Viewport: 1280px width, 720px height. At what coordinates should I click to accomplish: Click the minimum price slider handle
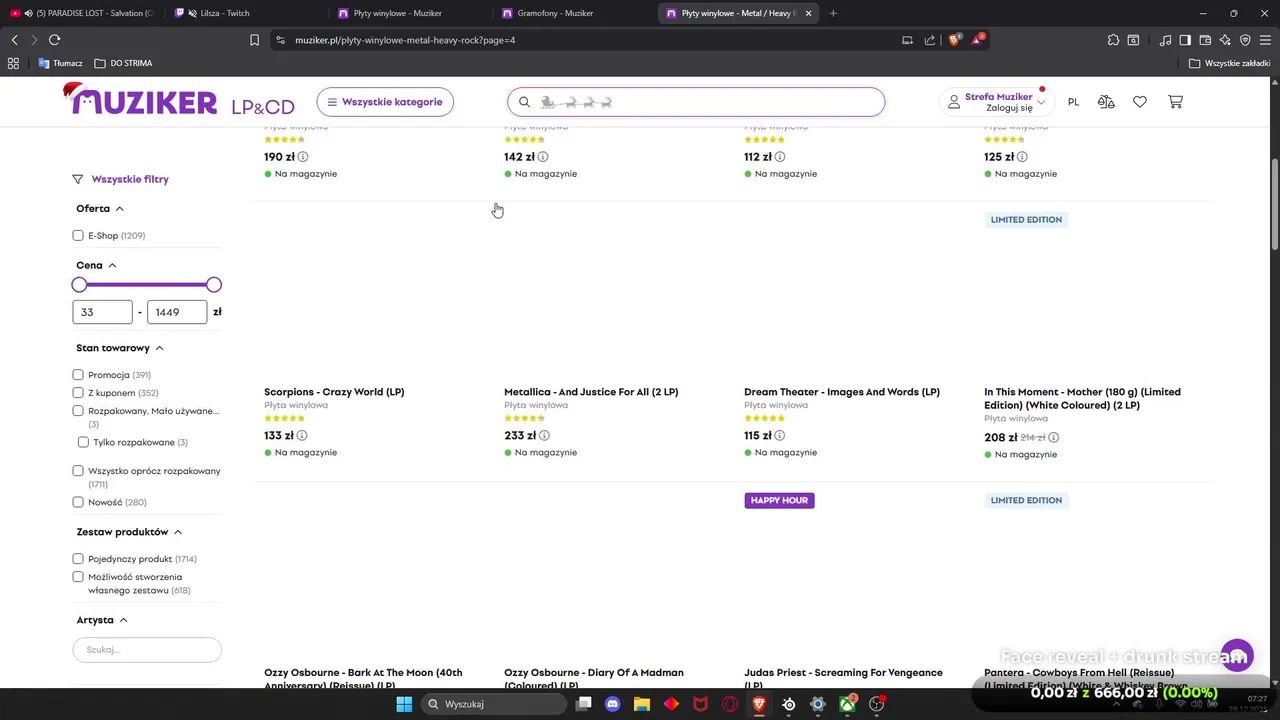click(79, 285)
